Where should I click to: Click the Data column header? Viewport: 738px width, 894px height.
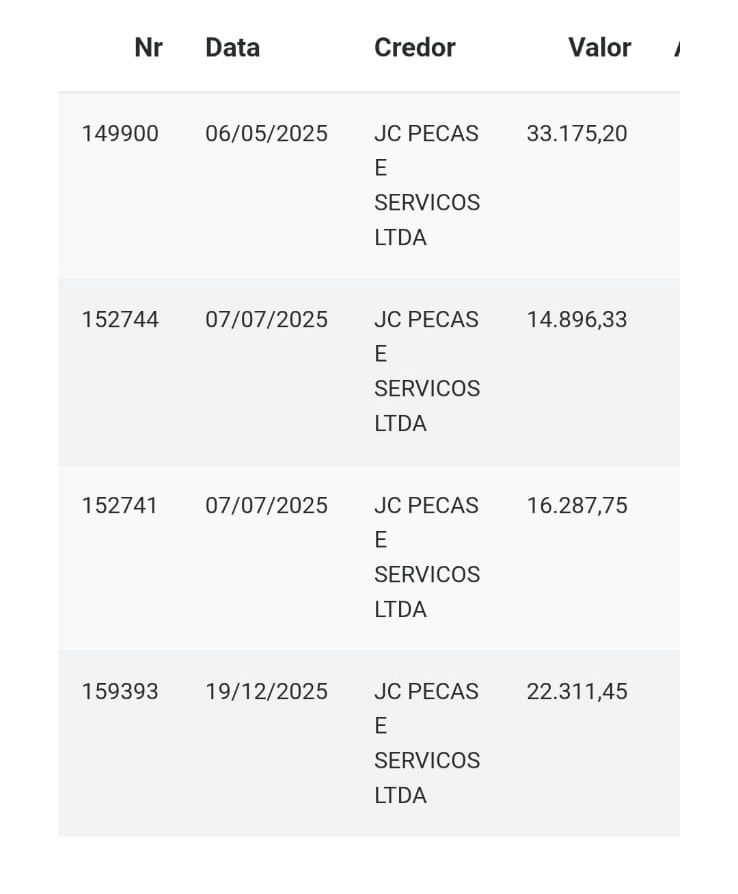(232, 47)
